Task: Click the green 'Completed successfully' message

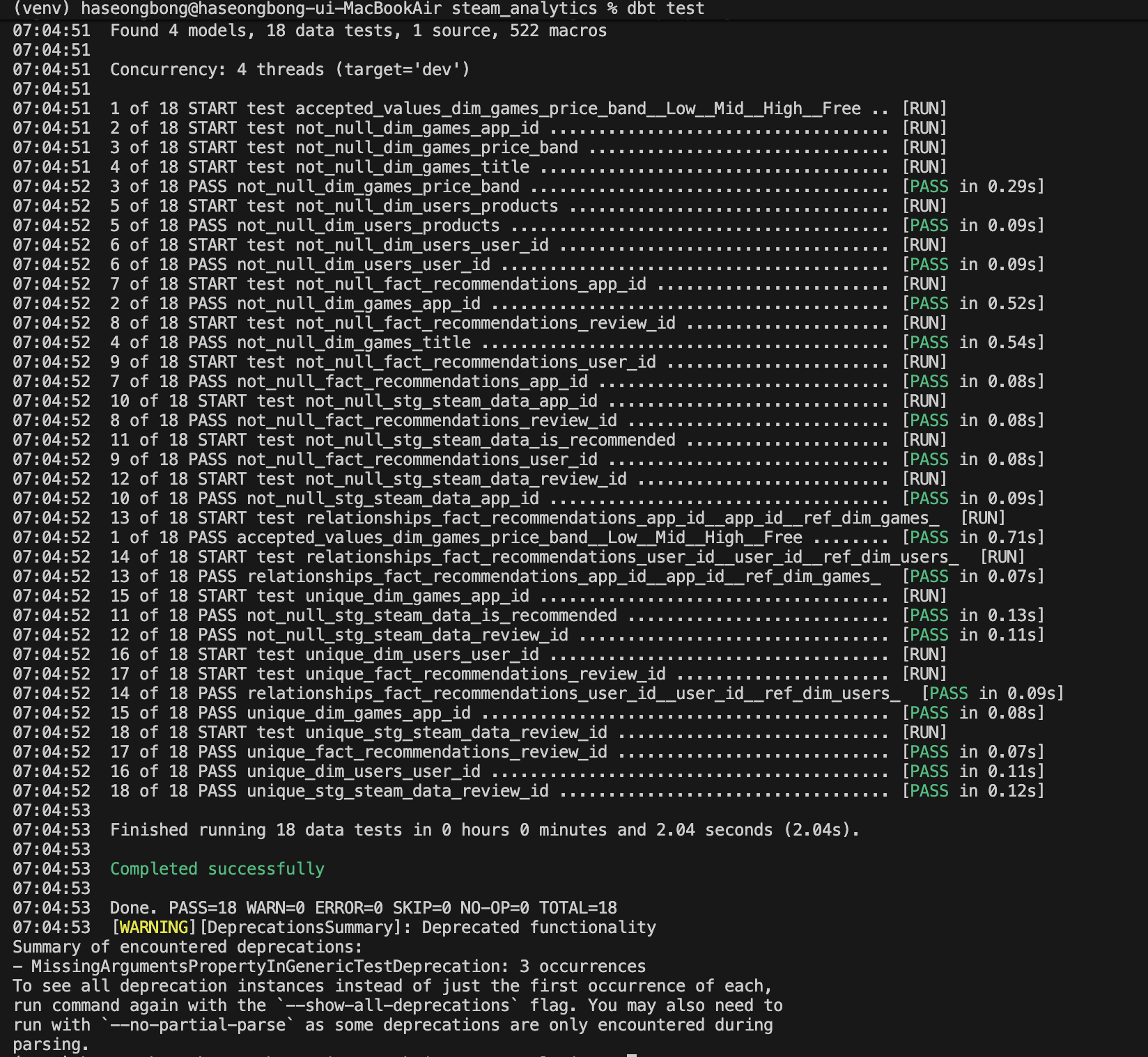Action: 217,869
